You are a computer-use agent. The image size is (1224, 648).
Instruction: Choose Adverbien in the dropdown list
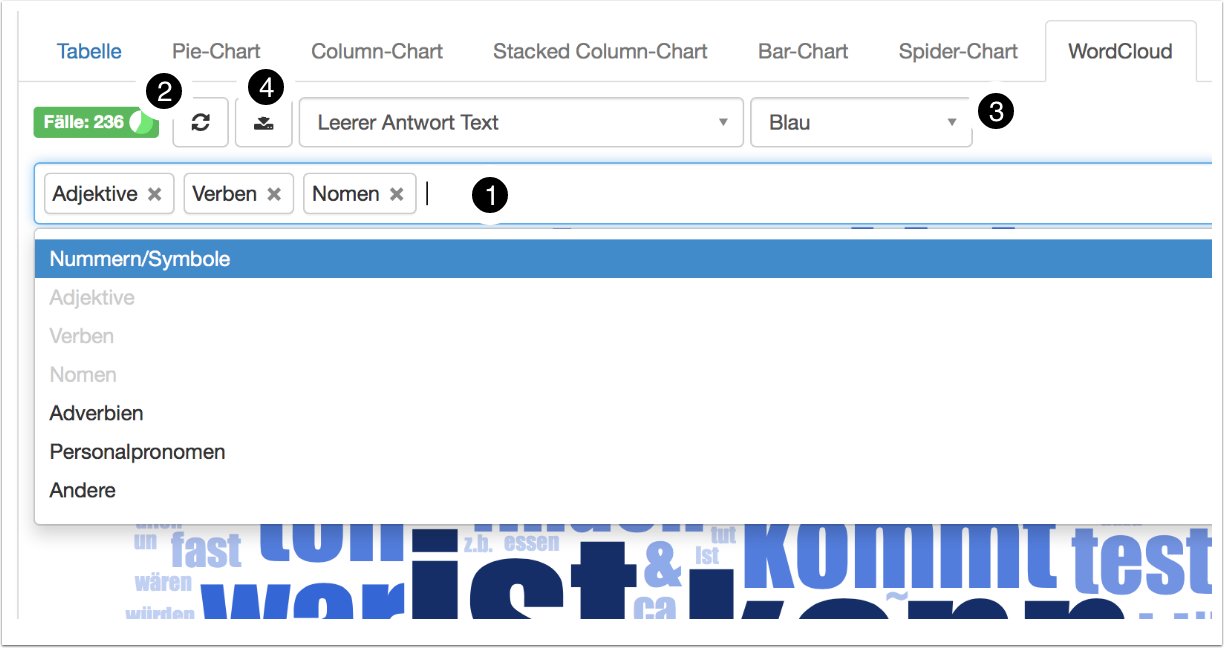96,413
